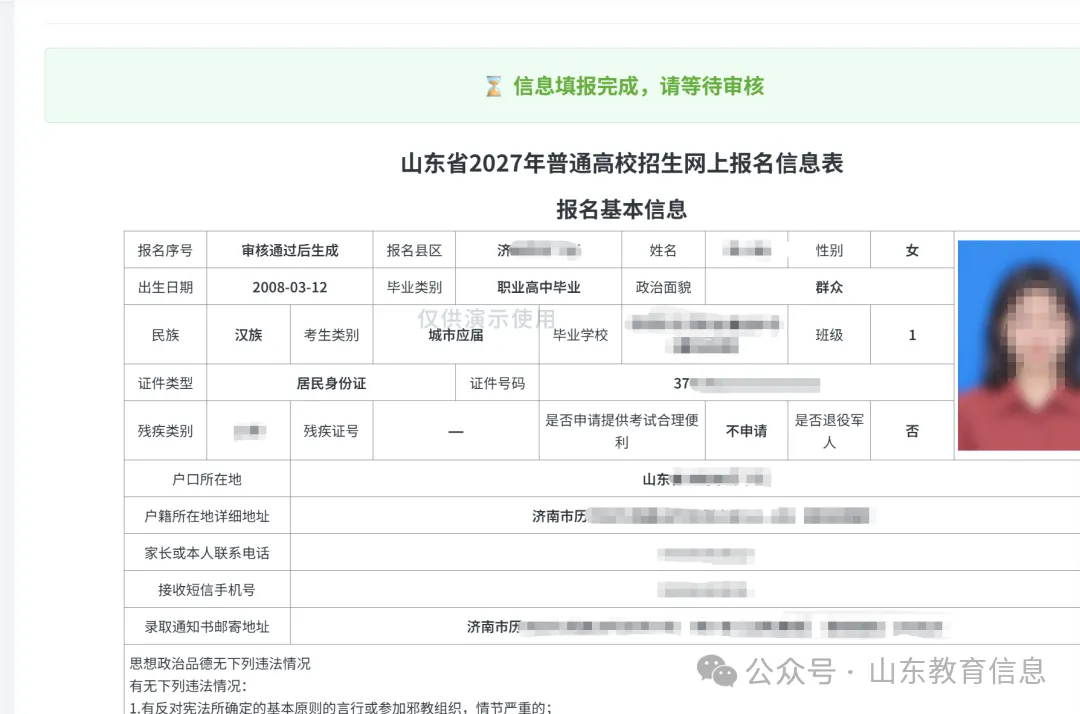Click the '考生类别' label cell
Screen dimensions: 1080x714
tap(331, 335)
